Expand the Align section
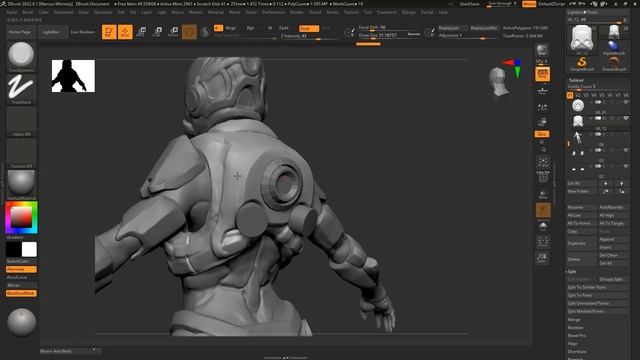This screenshot has width=640, height=360. tap(573, 344)
